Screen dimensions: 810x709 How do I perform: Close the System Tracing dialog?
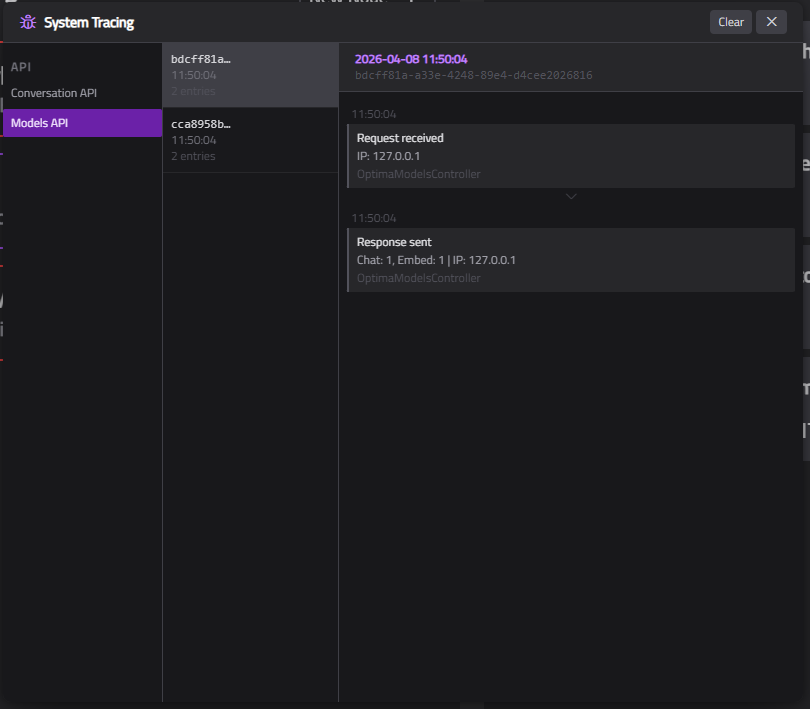771,22
